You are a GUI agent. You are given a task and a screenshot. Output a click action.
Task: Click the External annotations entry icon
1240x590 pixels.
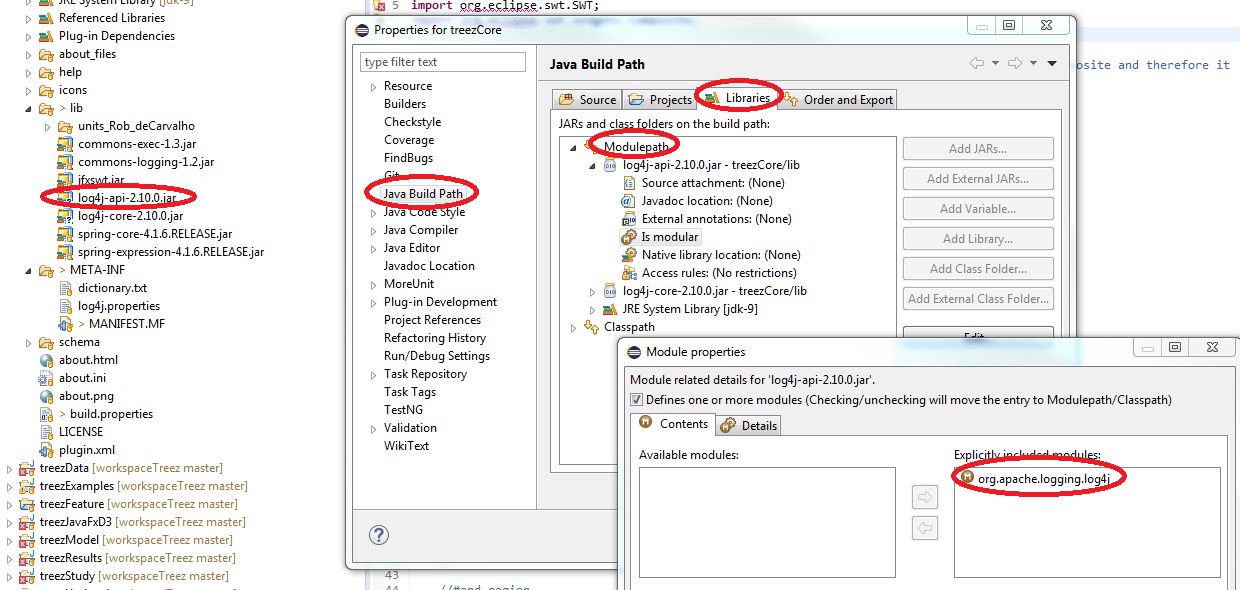pyautogui.click(x=629, y=219)
